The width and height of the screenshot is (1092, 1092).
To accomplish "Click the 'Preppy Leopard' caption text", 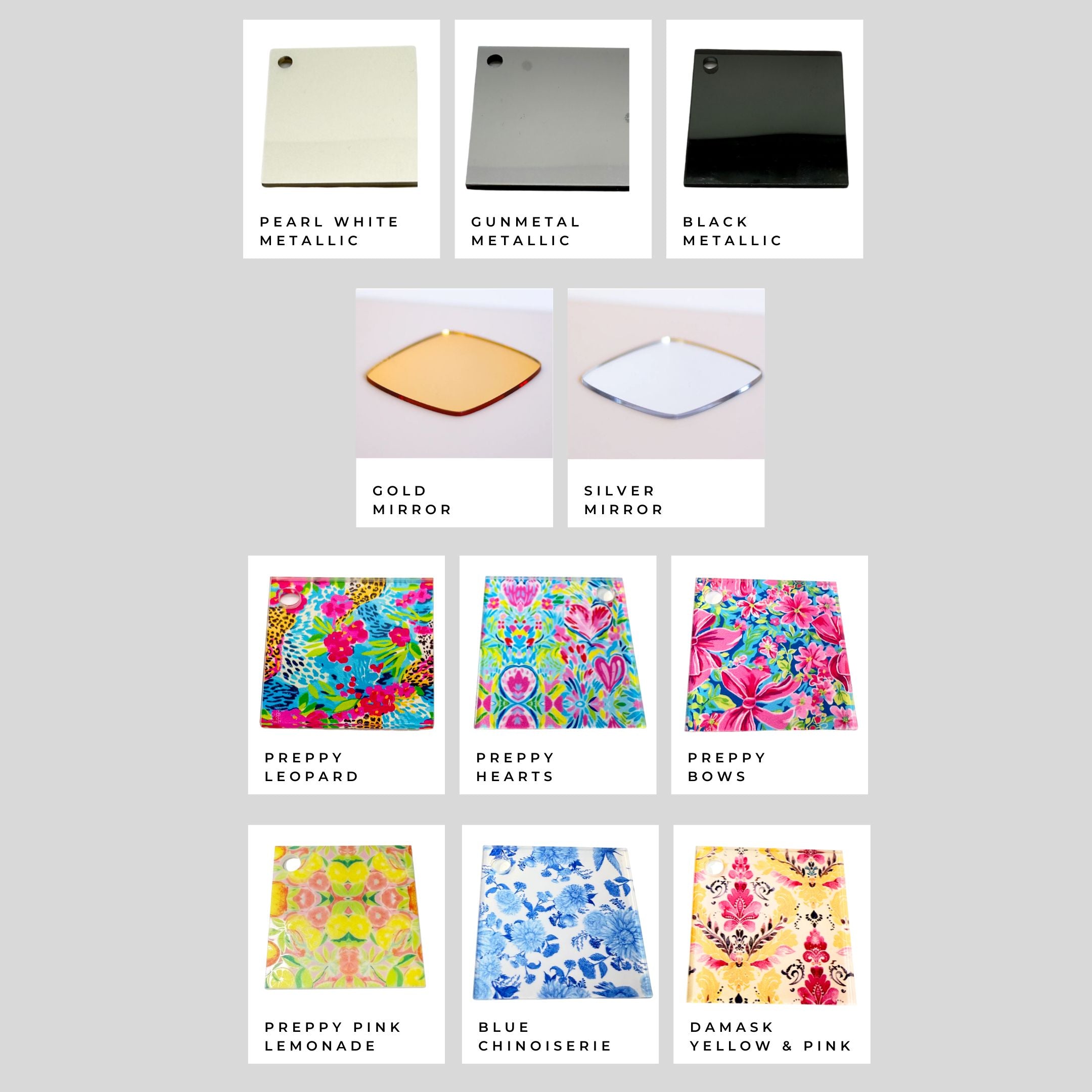I will point(311,767).
